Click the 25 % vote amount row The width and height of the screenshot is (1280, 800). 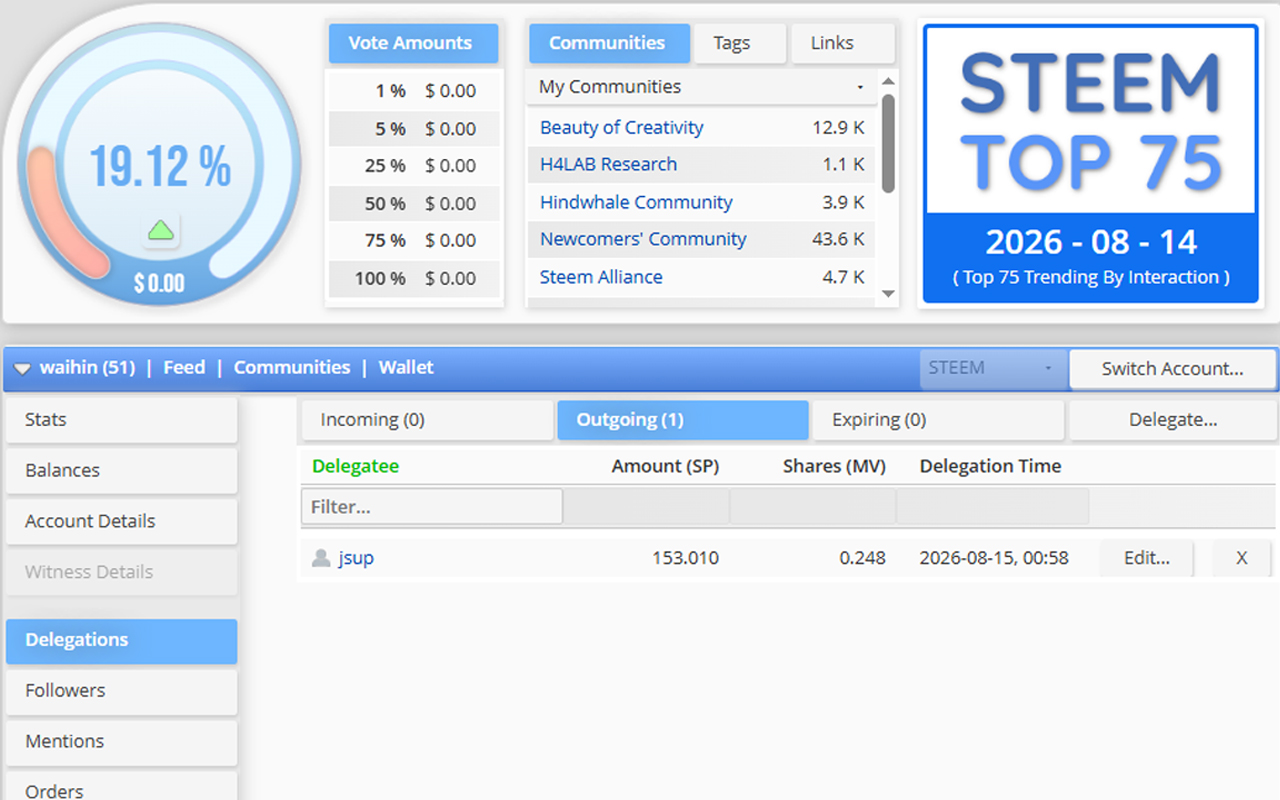coord(414,166)
